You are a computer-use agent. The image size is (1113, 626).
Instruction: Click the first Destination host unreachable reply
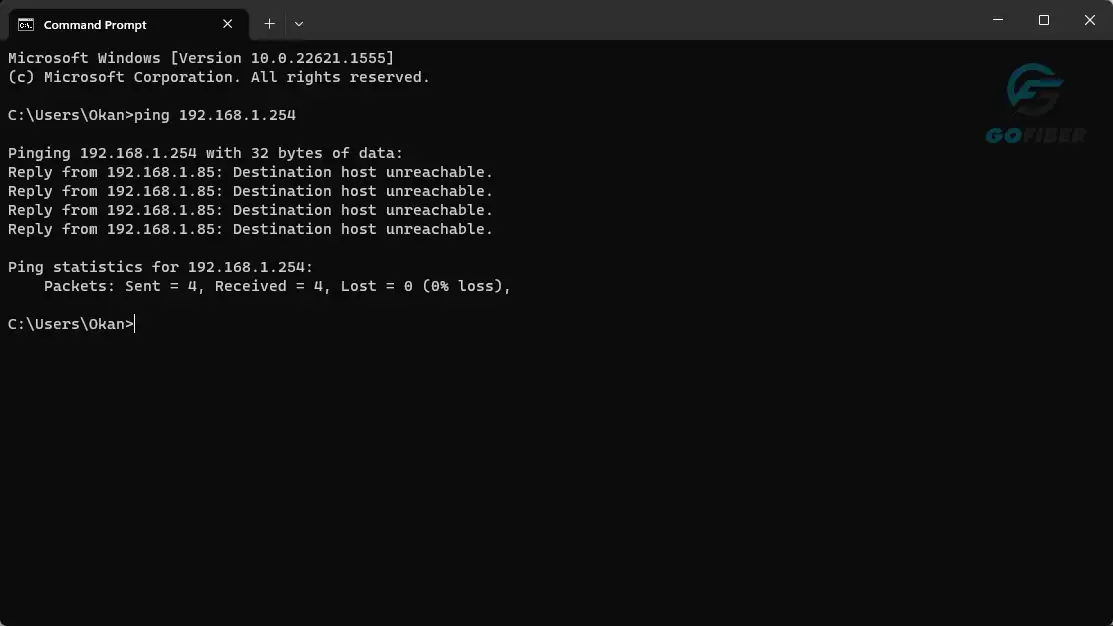250,172
